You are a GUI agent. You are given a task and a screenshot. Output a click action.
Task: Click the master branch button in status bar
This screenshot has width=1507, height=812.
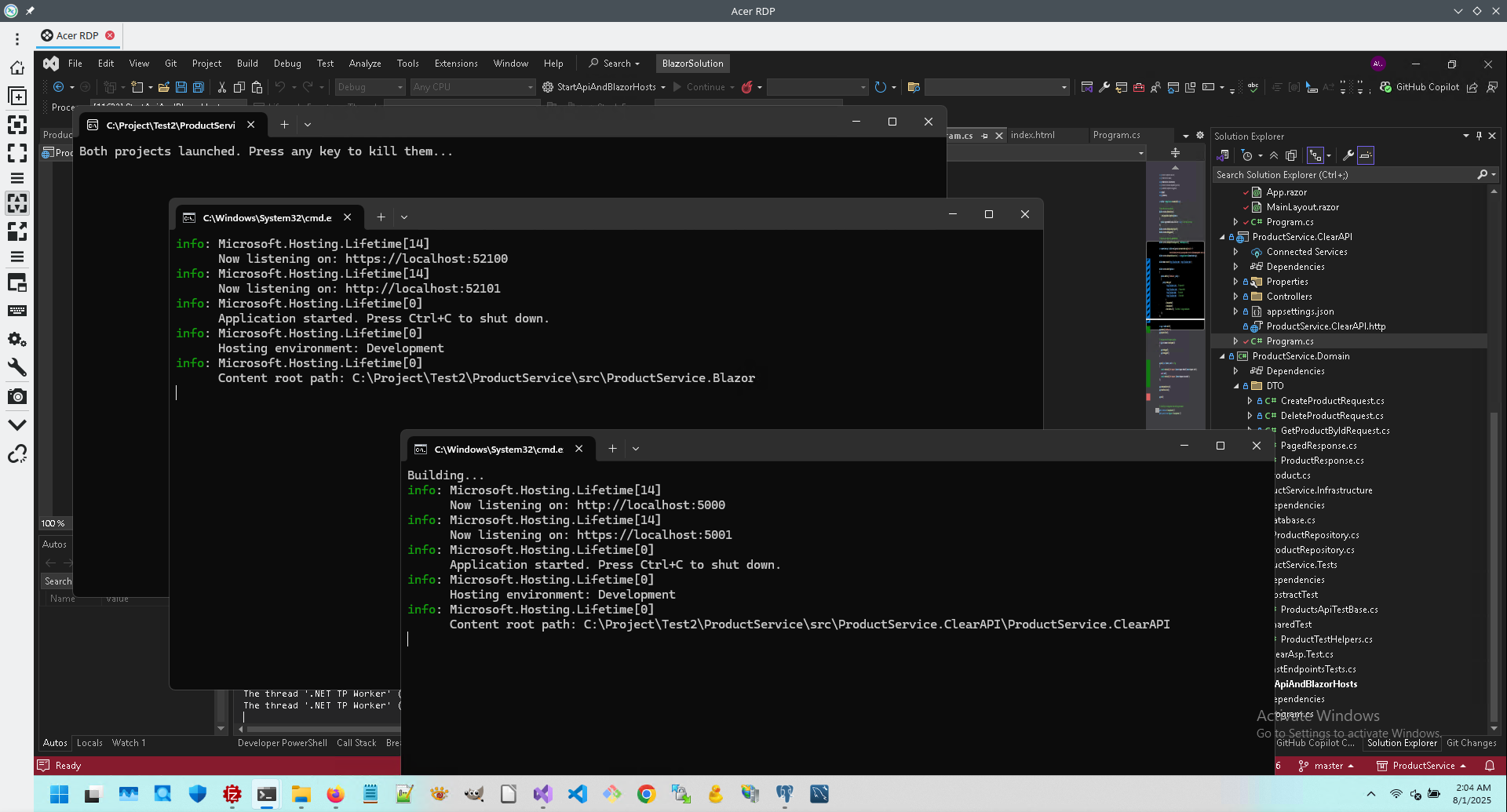click(1326, 766)
